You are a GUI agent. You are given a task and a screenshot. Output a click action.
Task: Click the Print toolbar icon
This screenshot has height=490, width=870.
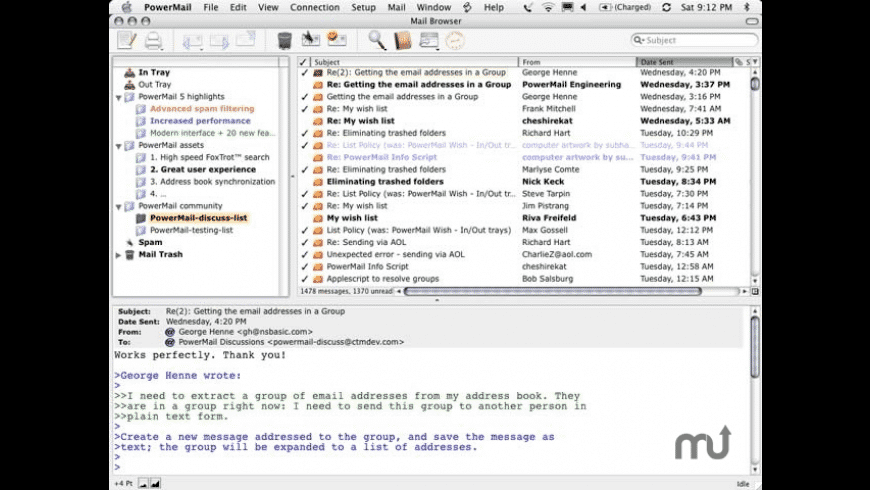coord(153,41)
